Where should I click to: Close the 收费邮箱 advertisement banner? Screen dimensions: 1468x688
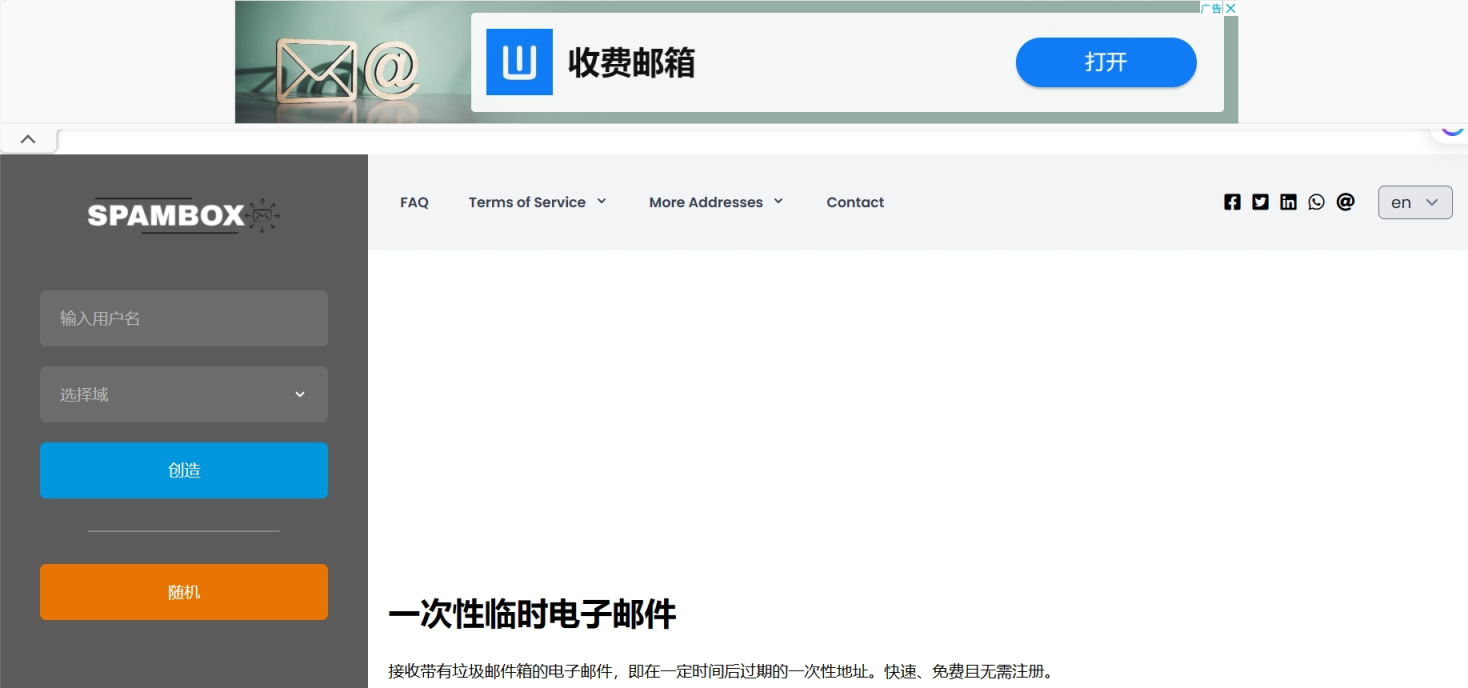click(x=1233, y=9)
